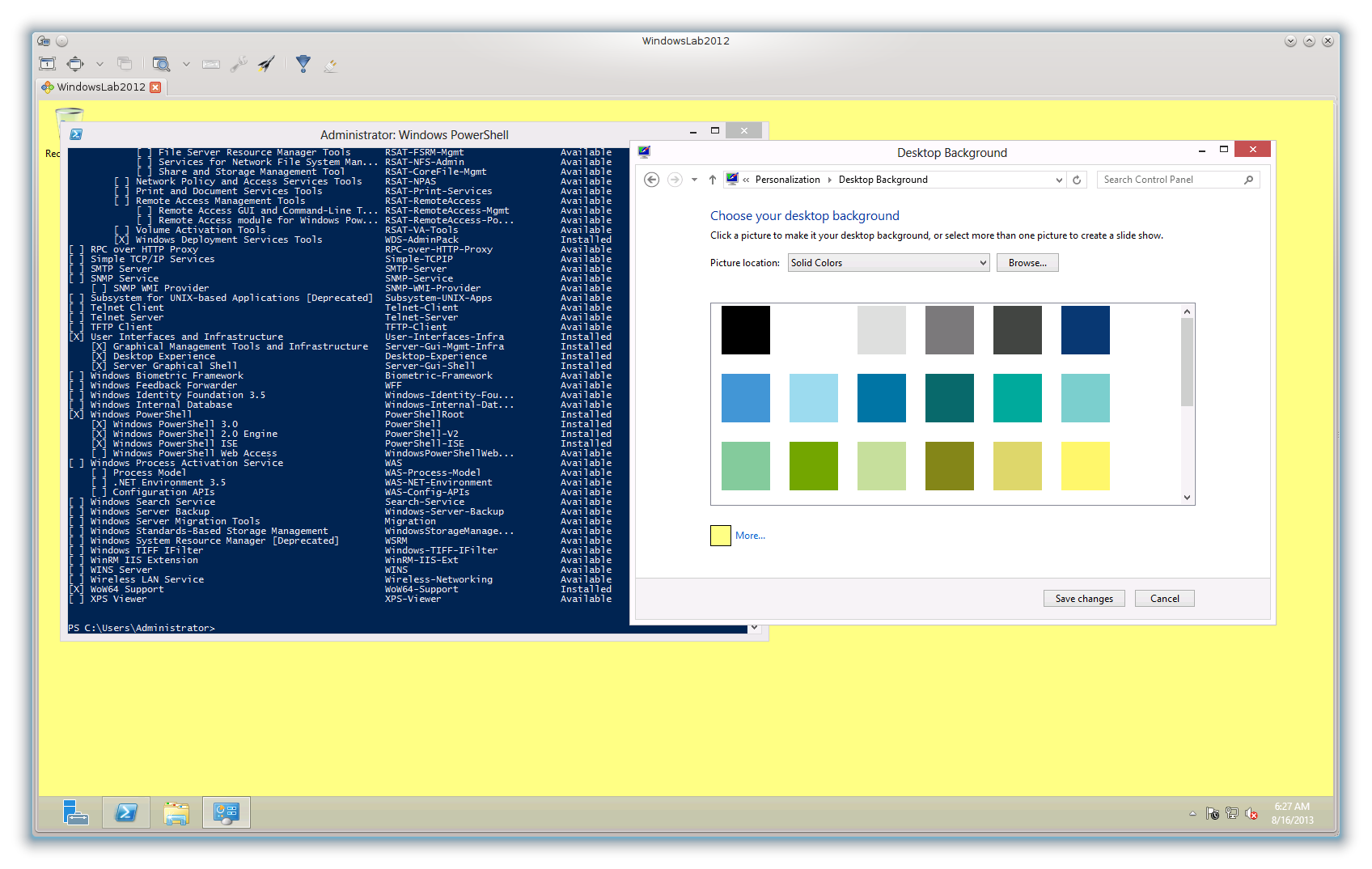Show hidden system tray icons
The image size is (1372, 869).
coord(1192,813)
